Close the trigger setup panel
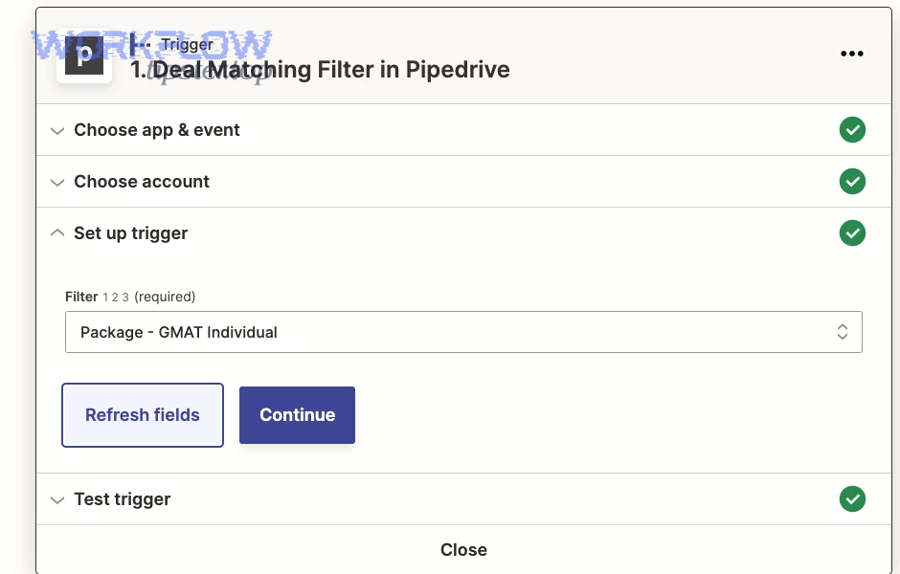Viewport: 900px width, 574px height. [463, 549]
